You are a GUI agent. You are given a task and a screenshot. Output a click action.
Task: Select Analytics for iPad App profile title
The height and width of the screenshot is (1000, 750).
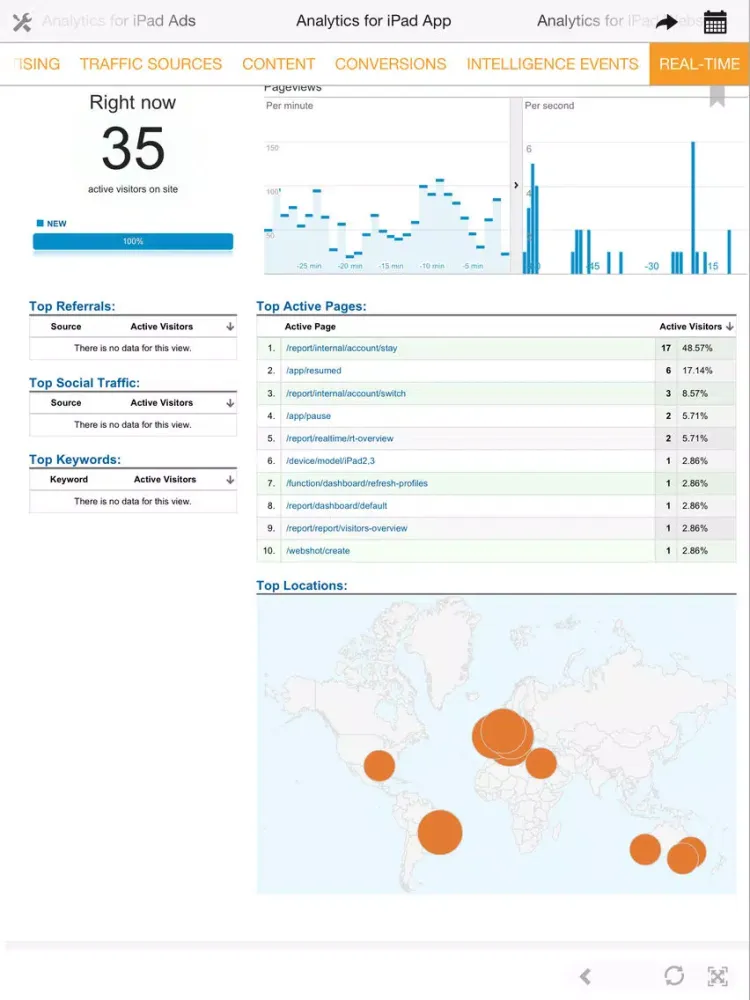coord(374,21)
